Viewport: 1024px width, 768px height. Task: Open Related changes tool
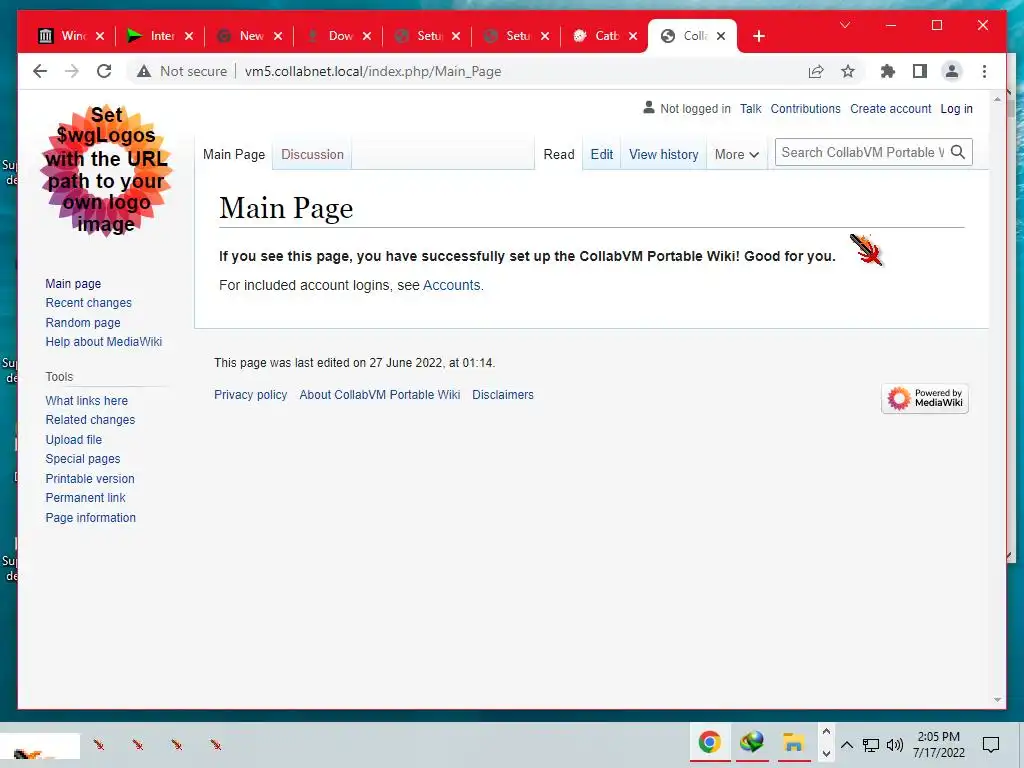click(90, 420)
